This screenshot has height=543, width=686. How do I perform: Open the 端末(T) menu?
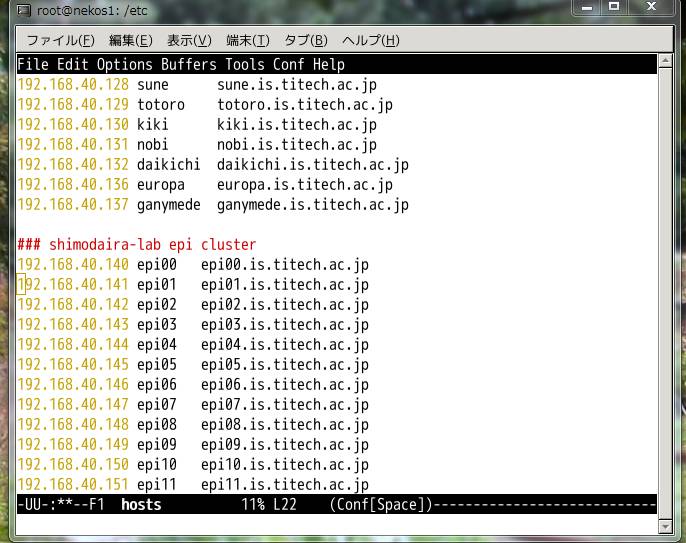248,40
